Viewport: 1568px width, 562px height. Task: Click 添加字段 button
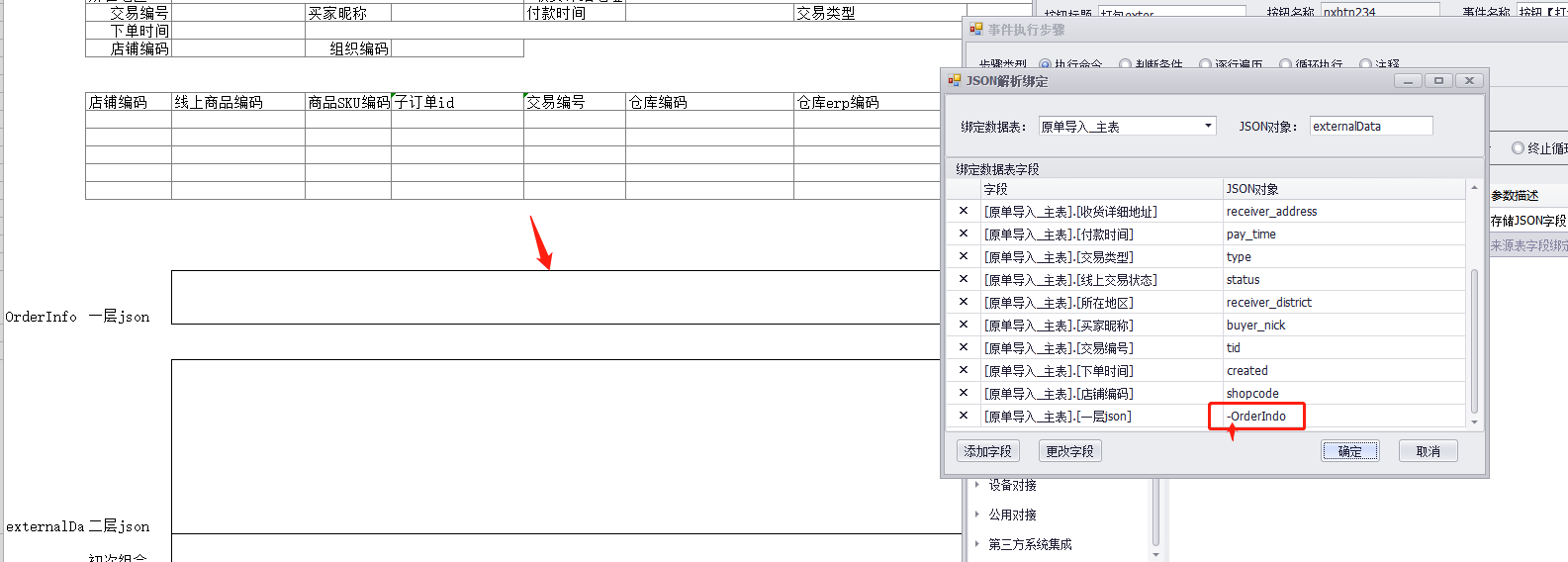(988, 451)
